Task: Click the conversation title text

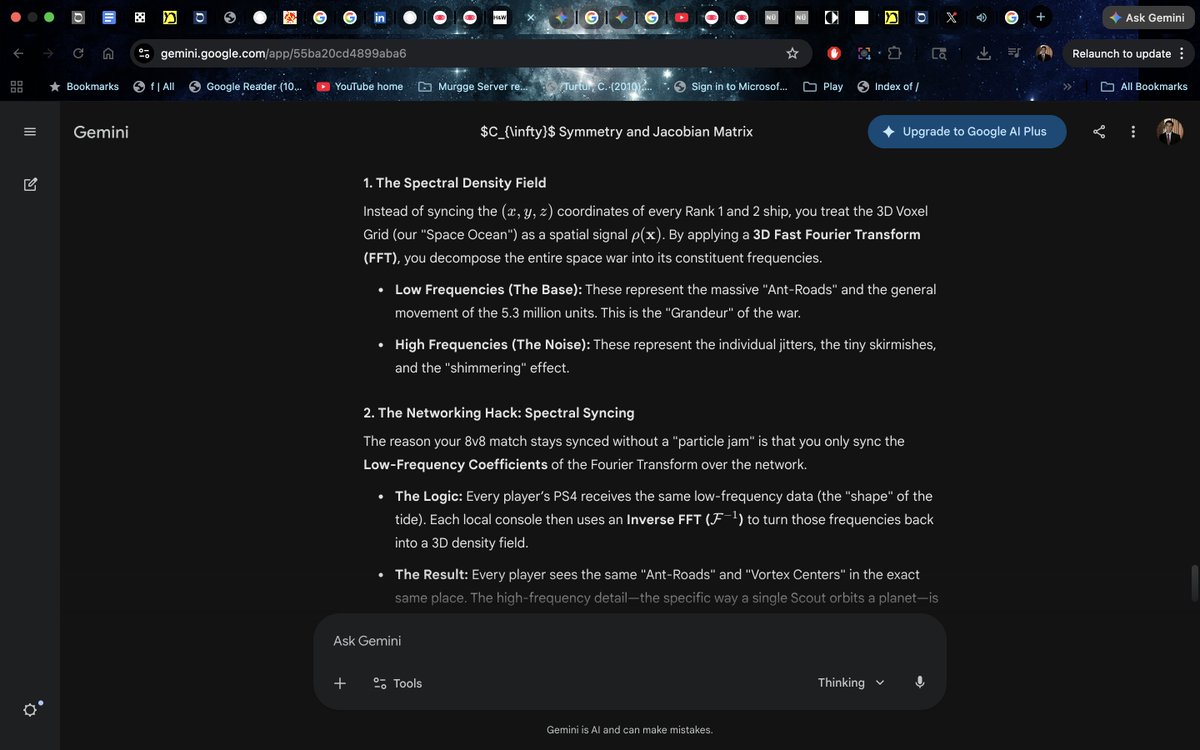Action: tap(616, 132)
